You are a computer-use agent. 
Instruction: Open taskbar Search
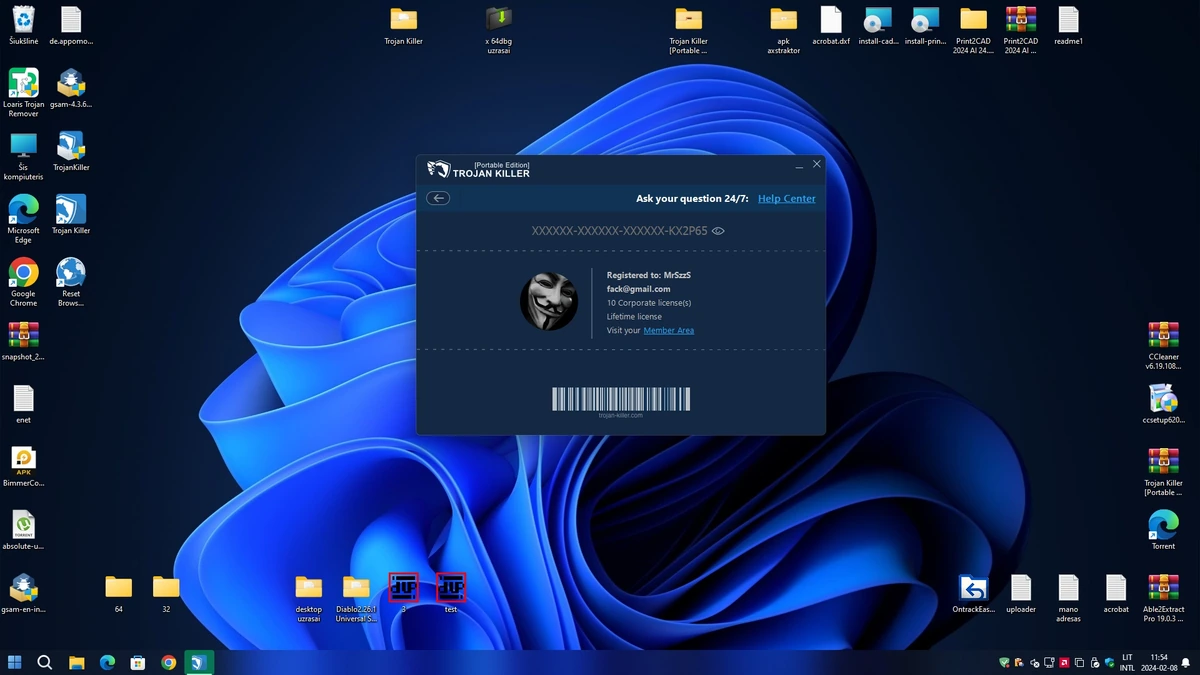45,662
